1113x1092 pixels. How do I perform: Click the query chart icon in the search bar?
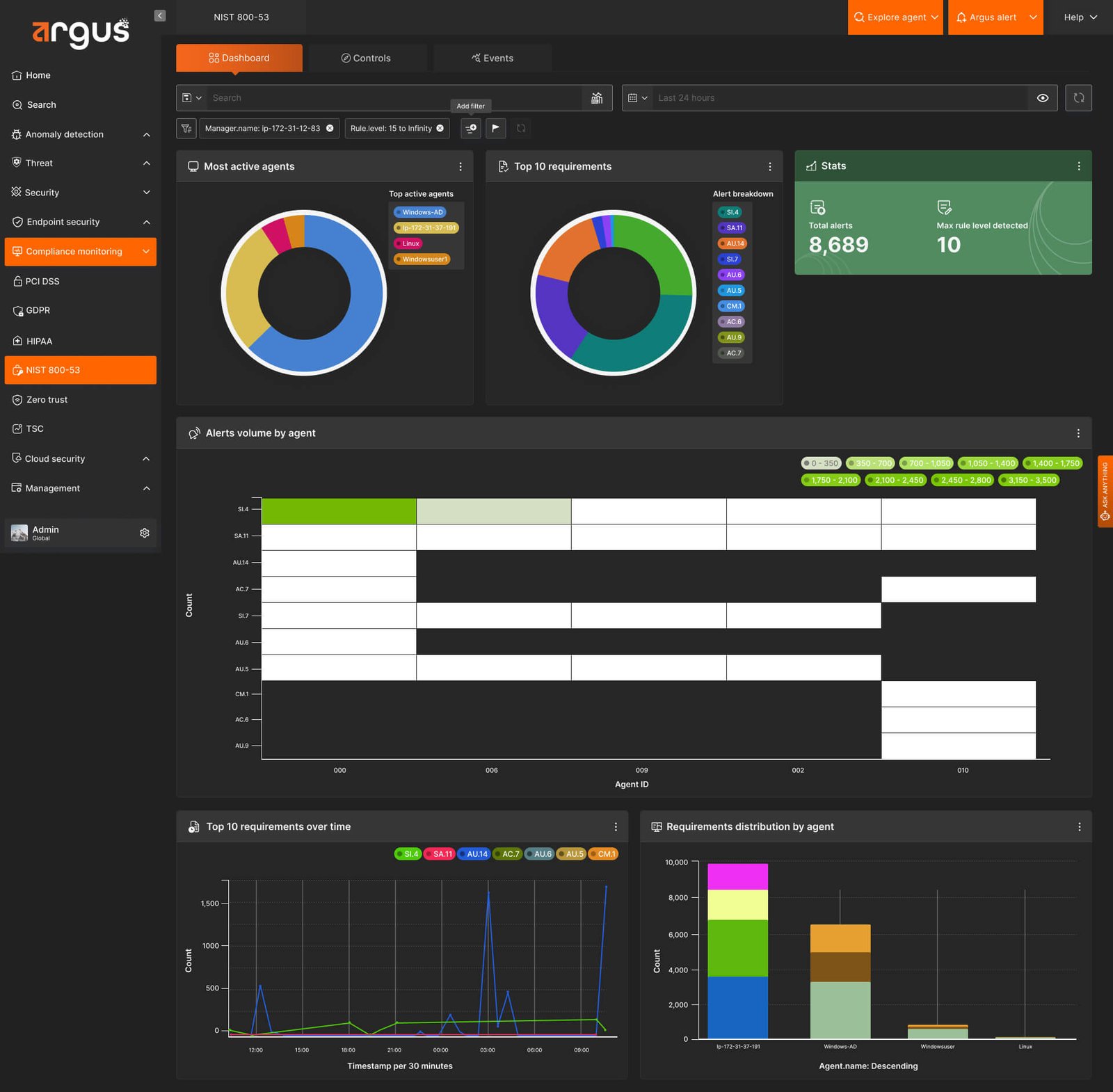[x=597, y=98]
